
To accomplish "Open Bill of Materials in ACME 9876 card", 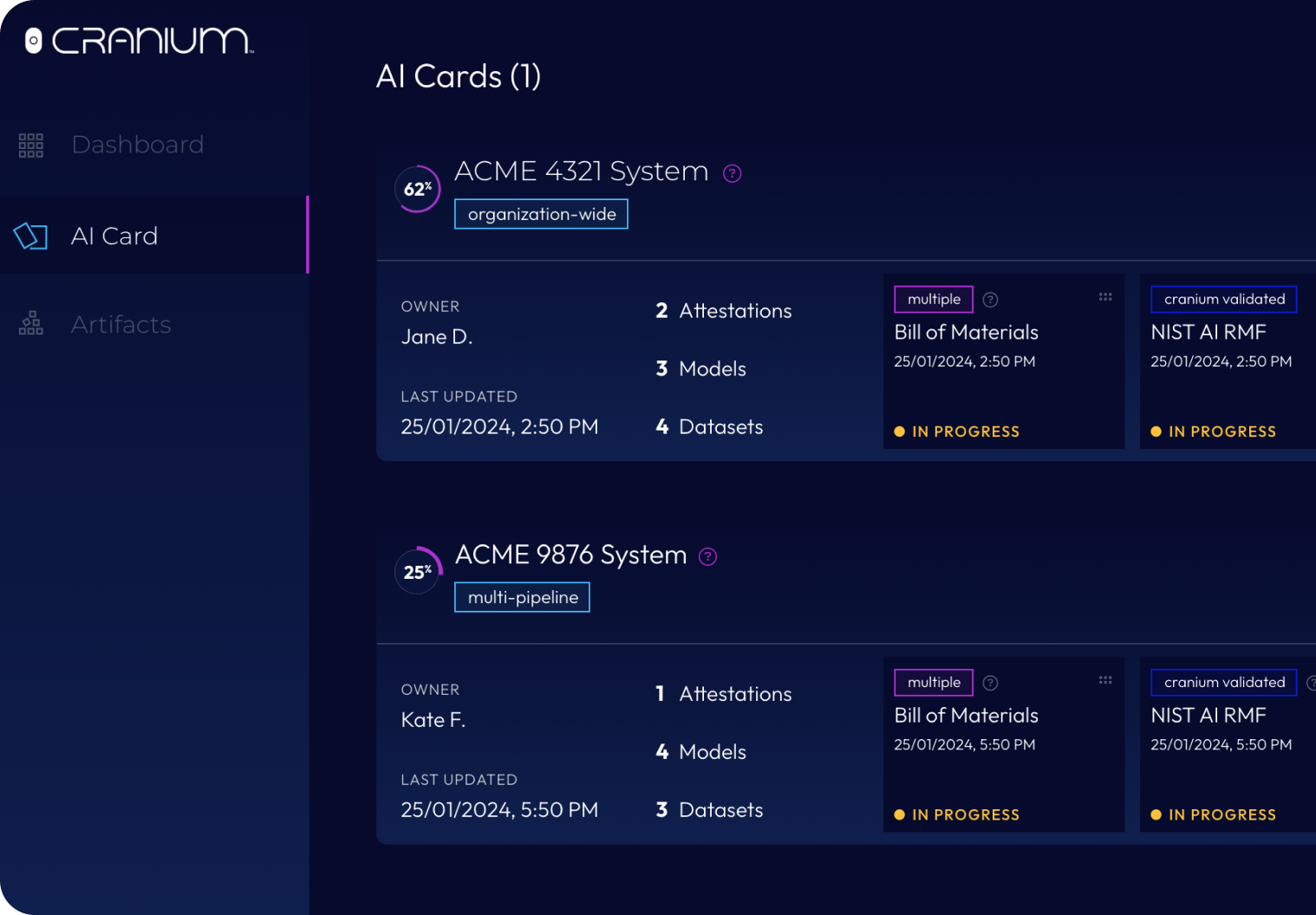I will (x=966, y=716).
